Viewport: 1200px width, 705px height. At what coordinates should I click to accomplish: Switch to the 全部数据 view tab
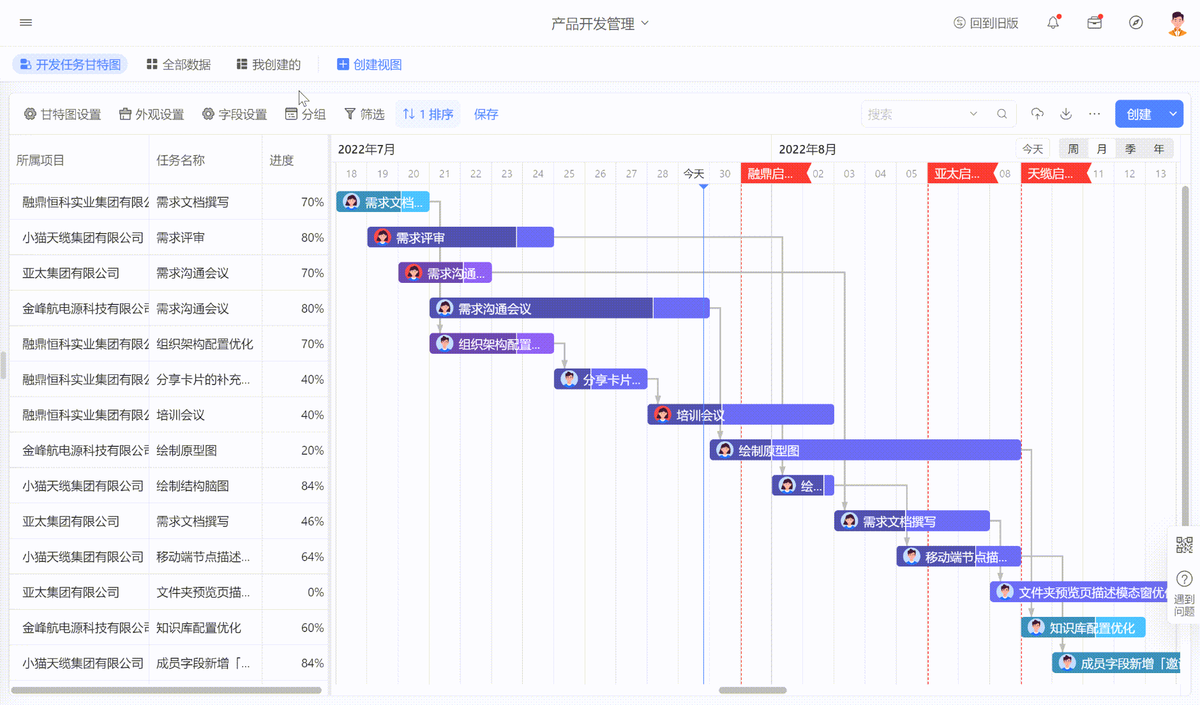tap(179, 64)
